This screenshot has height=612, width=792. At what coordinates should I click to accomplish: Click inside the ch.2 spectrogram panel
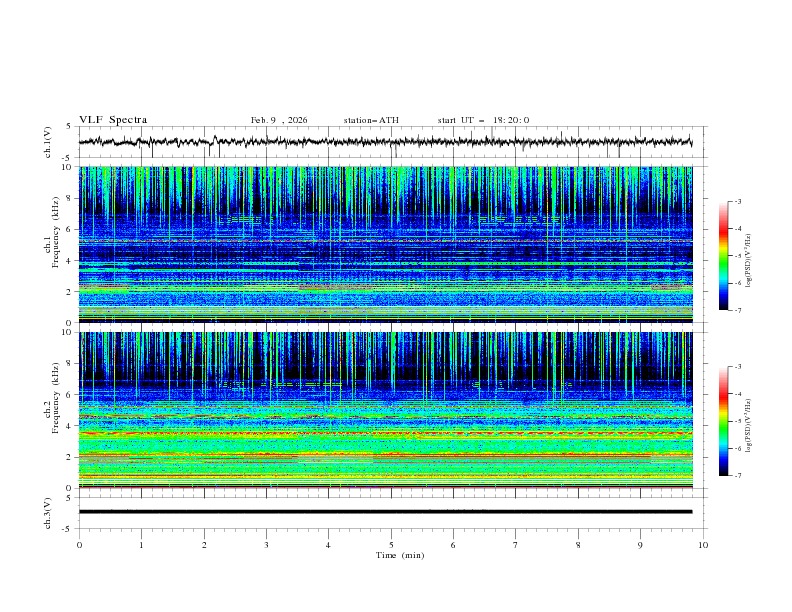pyautogui.click(x=390, y=410)
